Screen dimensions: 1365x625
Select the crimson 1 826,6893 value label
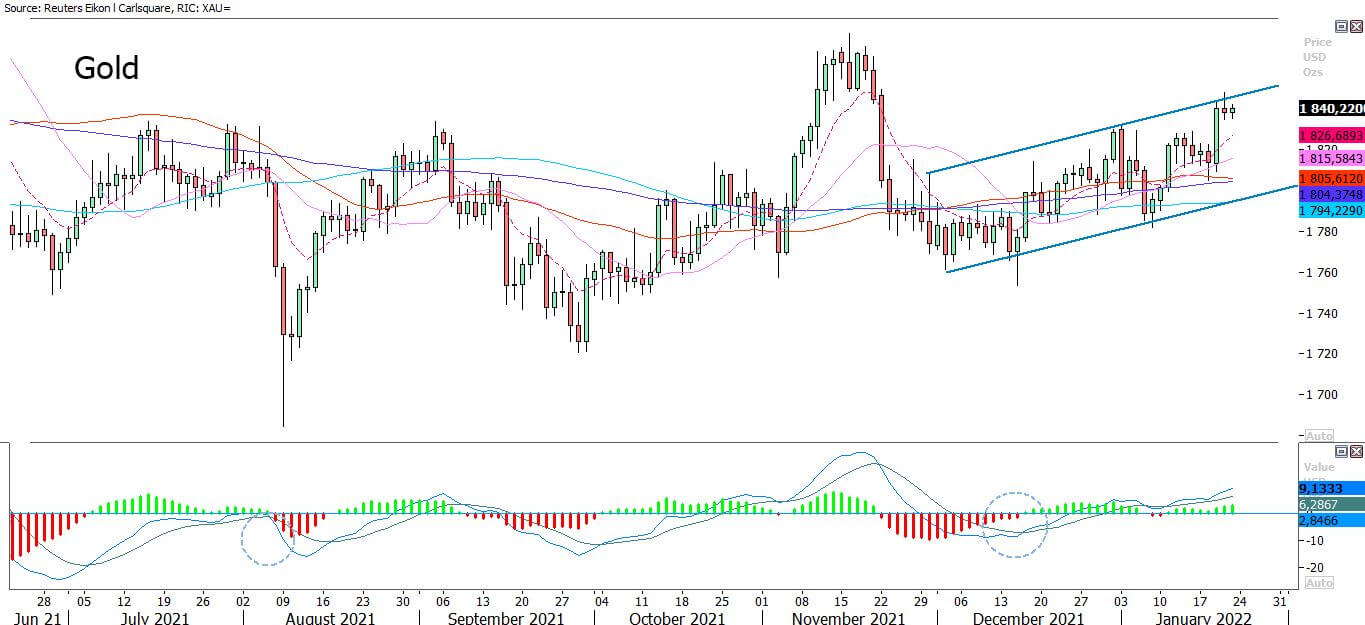point(1331,135)
